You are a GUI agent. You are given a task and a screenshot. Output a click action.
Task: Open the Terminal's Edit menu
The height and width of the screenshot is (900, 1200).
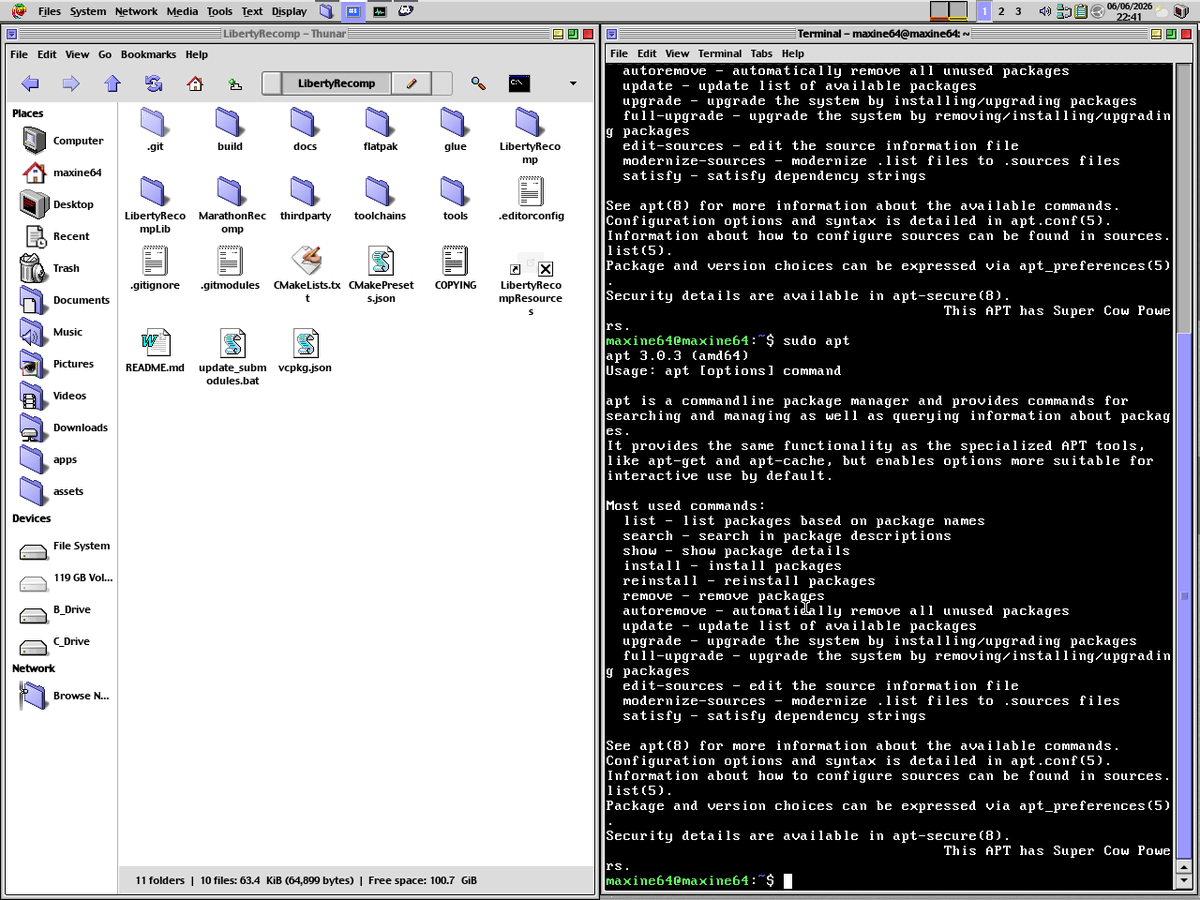point(647,53)
